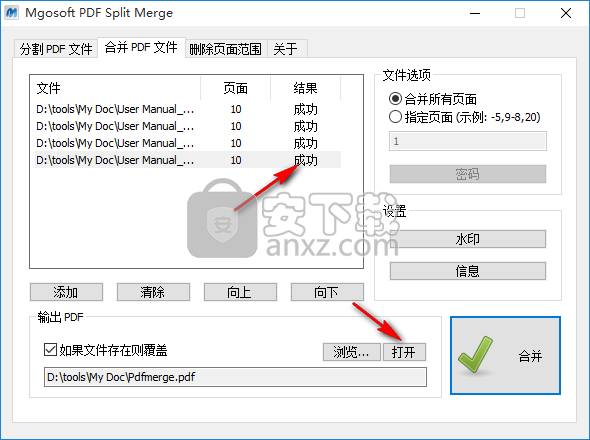Screen dimensions: 590x440
Task: Select the third User Manual file row
Action: point(188,143)
